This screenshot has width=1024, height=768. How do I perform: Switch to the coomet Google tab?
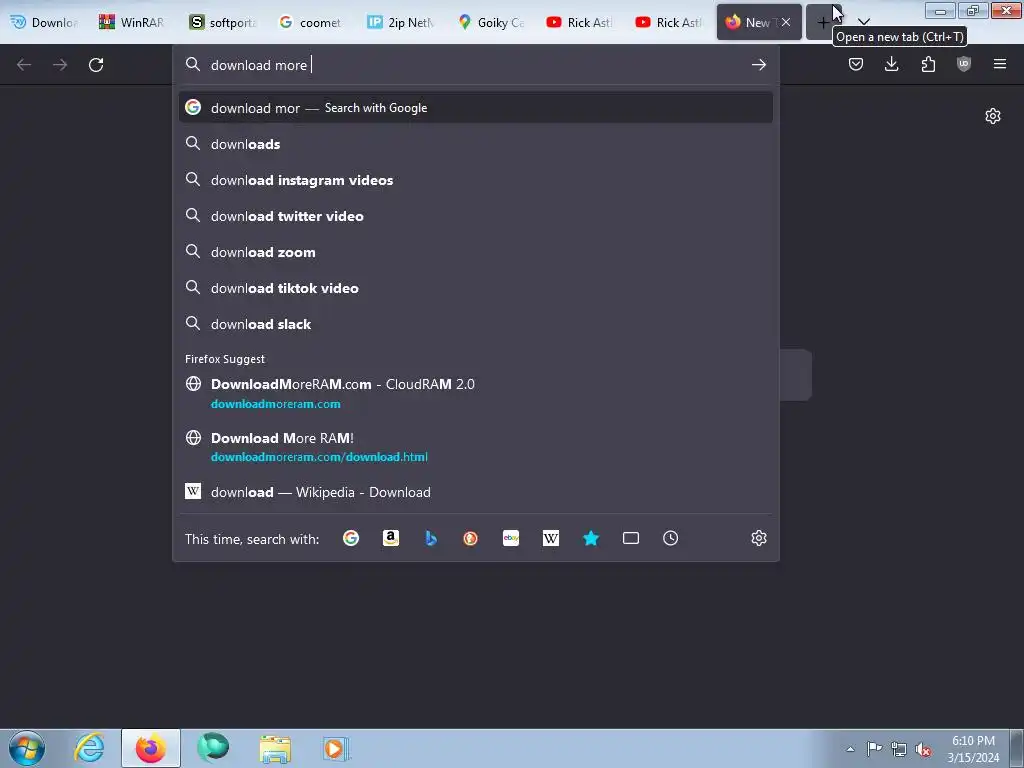[310, 22]
